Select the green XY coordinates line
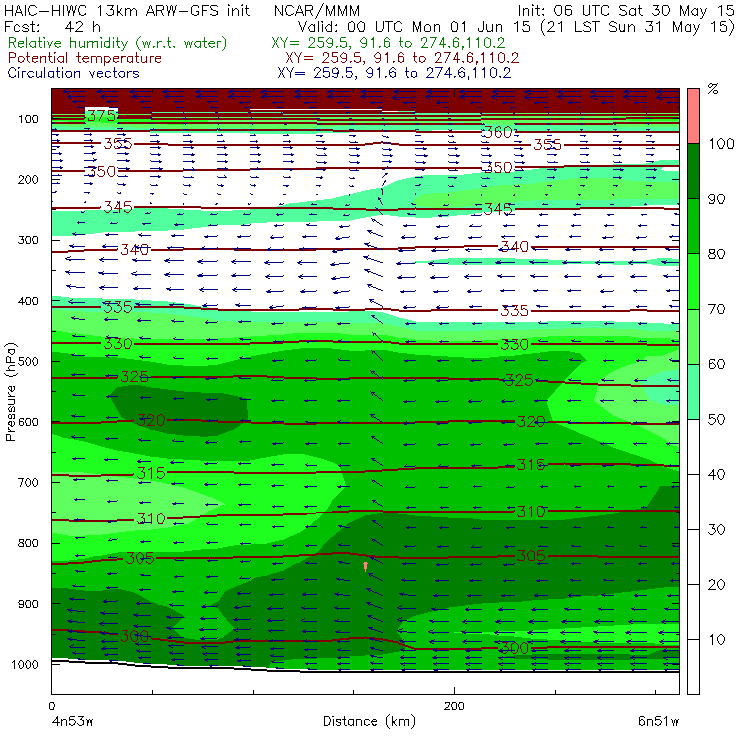 pyautogui.click(x=388, y=43)
